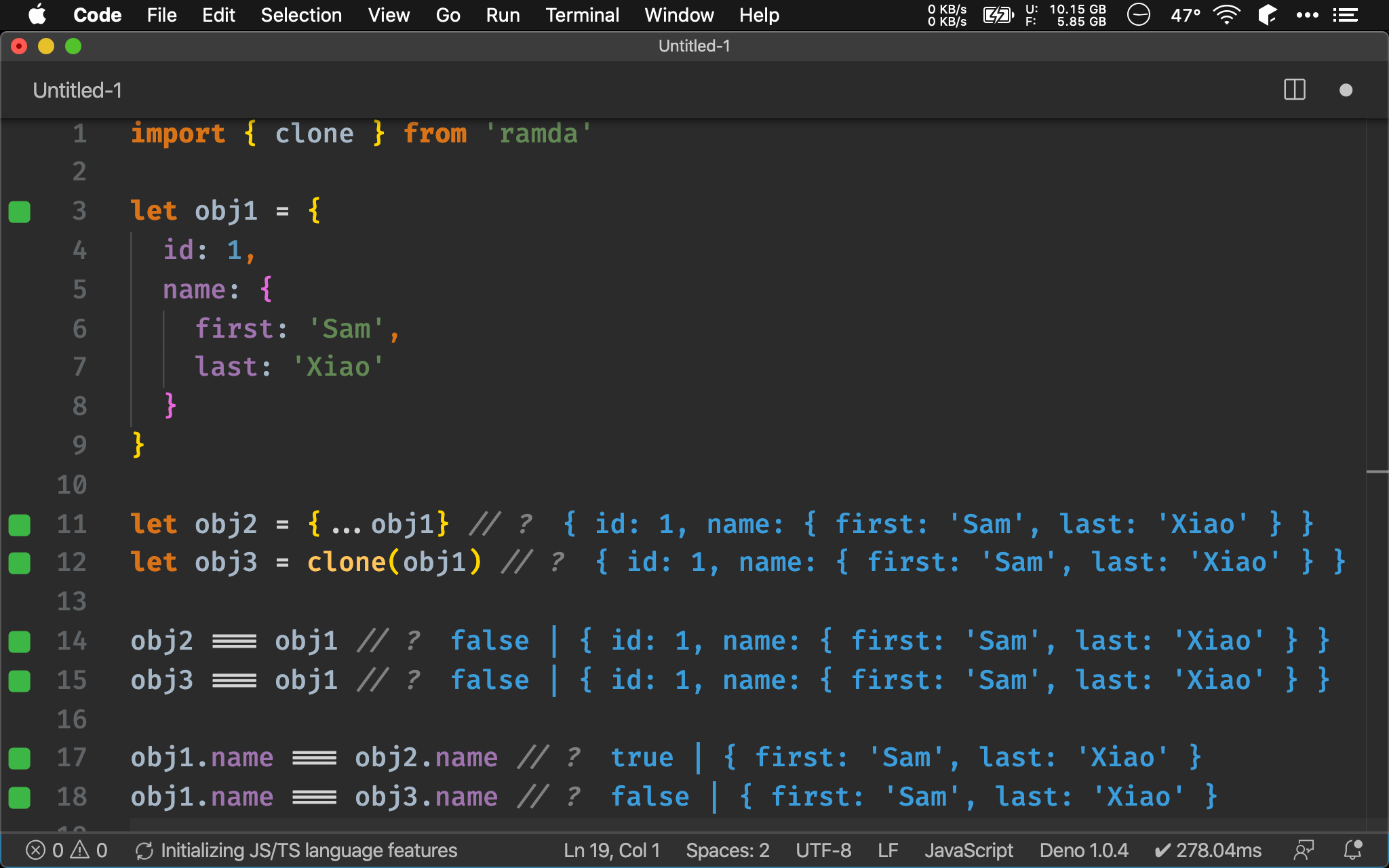The image size is (1389, 868).
Task: Click the 'ramda' import string
Action: (539, 134)
